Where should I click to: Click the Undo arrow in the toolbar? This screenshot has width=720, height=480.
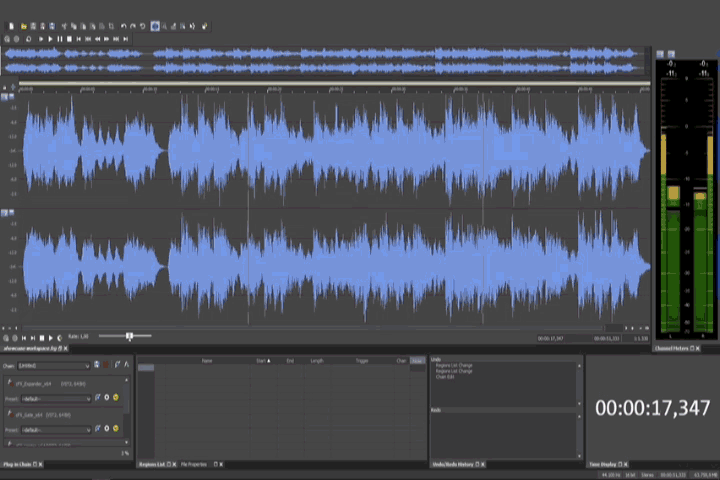click(124, 26)
